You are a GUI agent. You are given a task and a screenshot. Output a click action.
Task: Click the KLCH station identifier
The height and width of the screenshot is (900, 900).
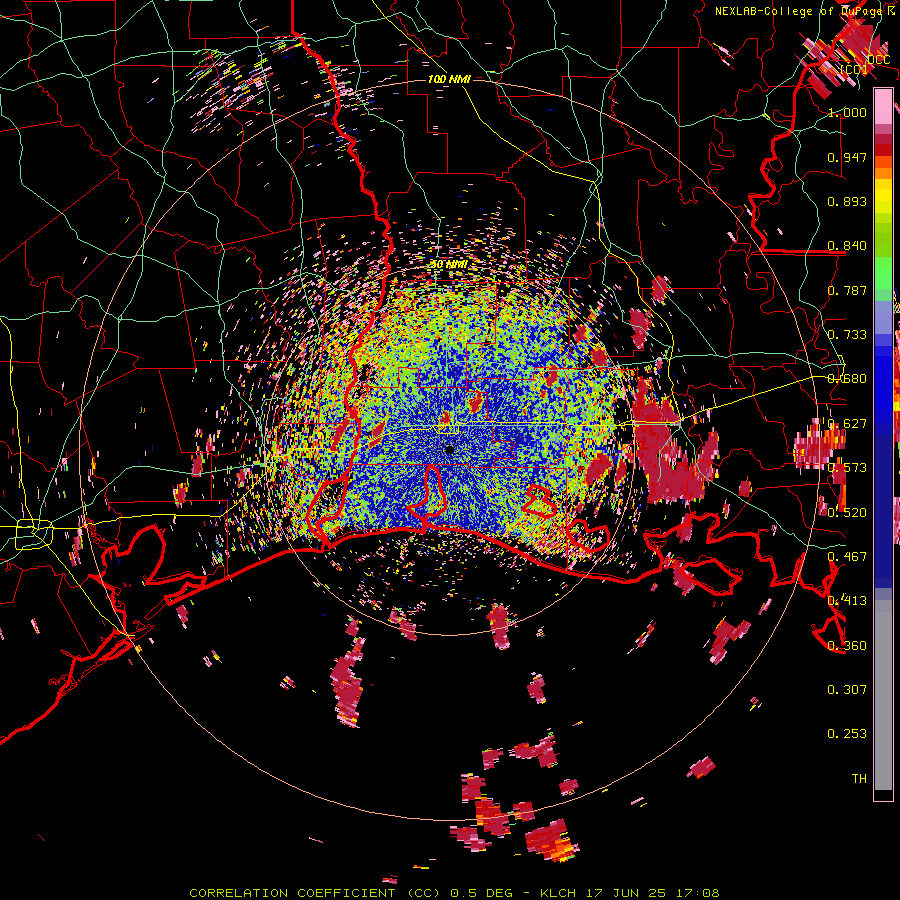(558, 893)
